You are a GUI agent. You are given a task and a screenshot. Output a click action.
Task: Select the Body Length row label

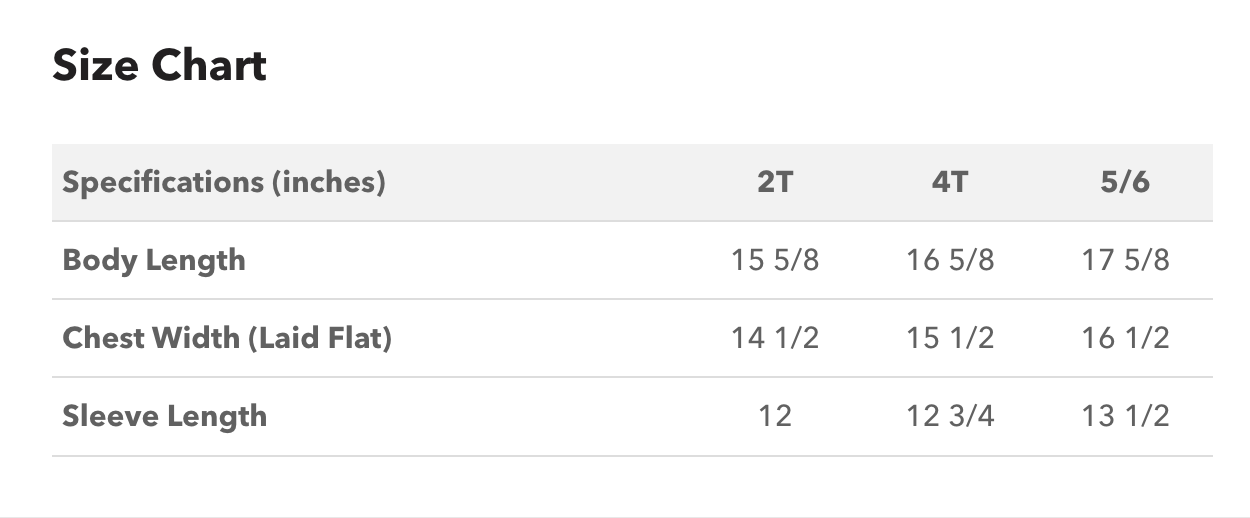click(x=154, y=260)
